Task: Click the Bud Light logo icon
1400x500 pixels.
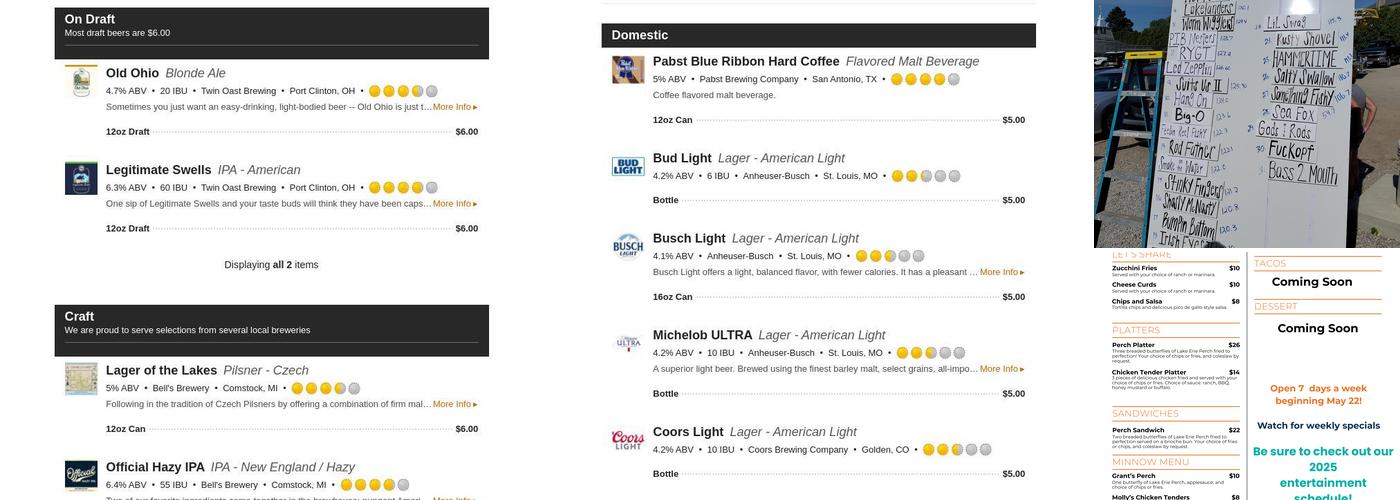Action: (628, 166)
